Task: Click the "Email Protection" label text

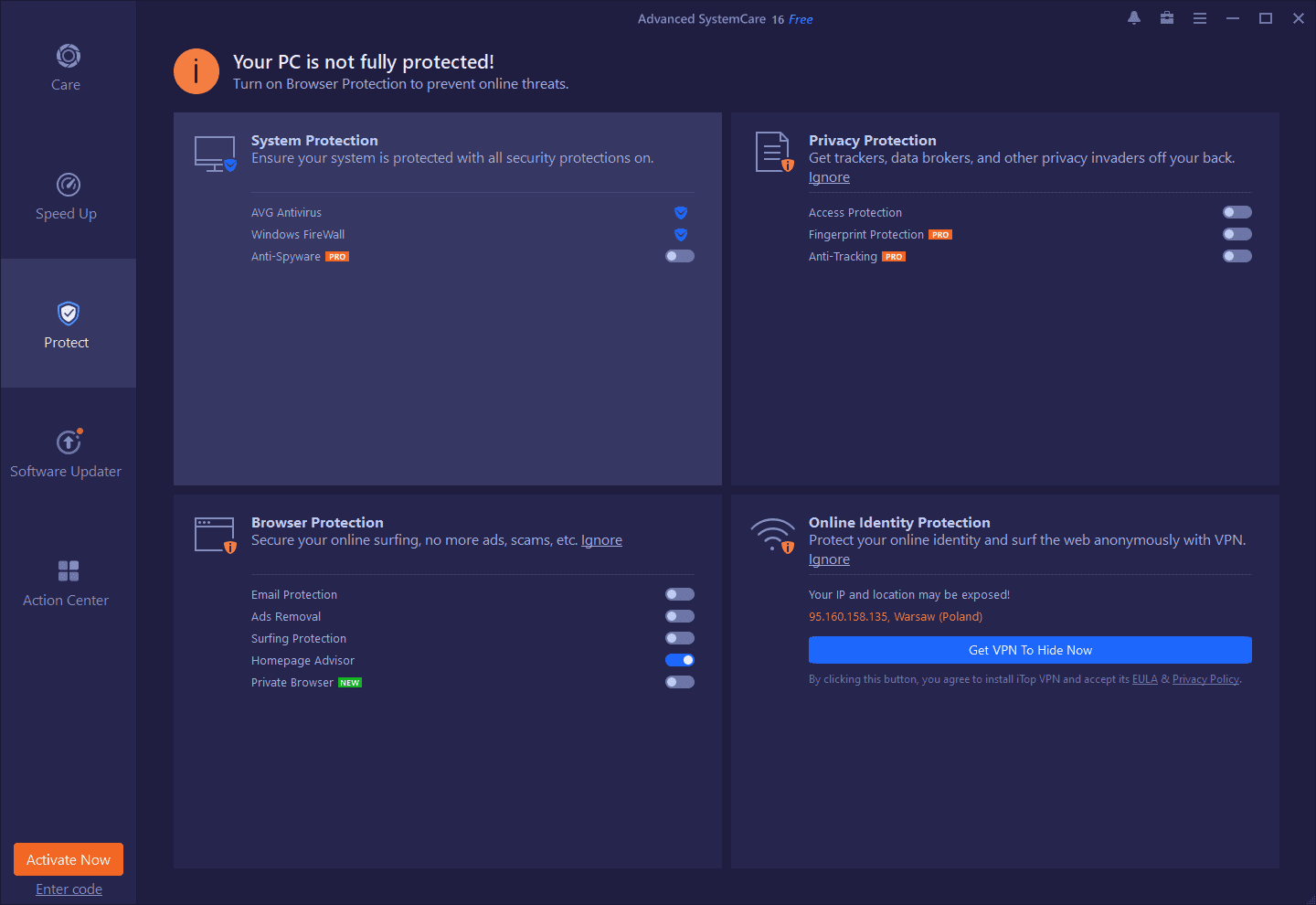Action: click(294, 595)
